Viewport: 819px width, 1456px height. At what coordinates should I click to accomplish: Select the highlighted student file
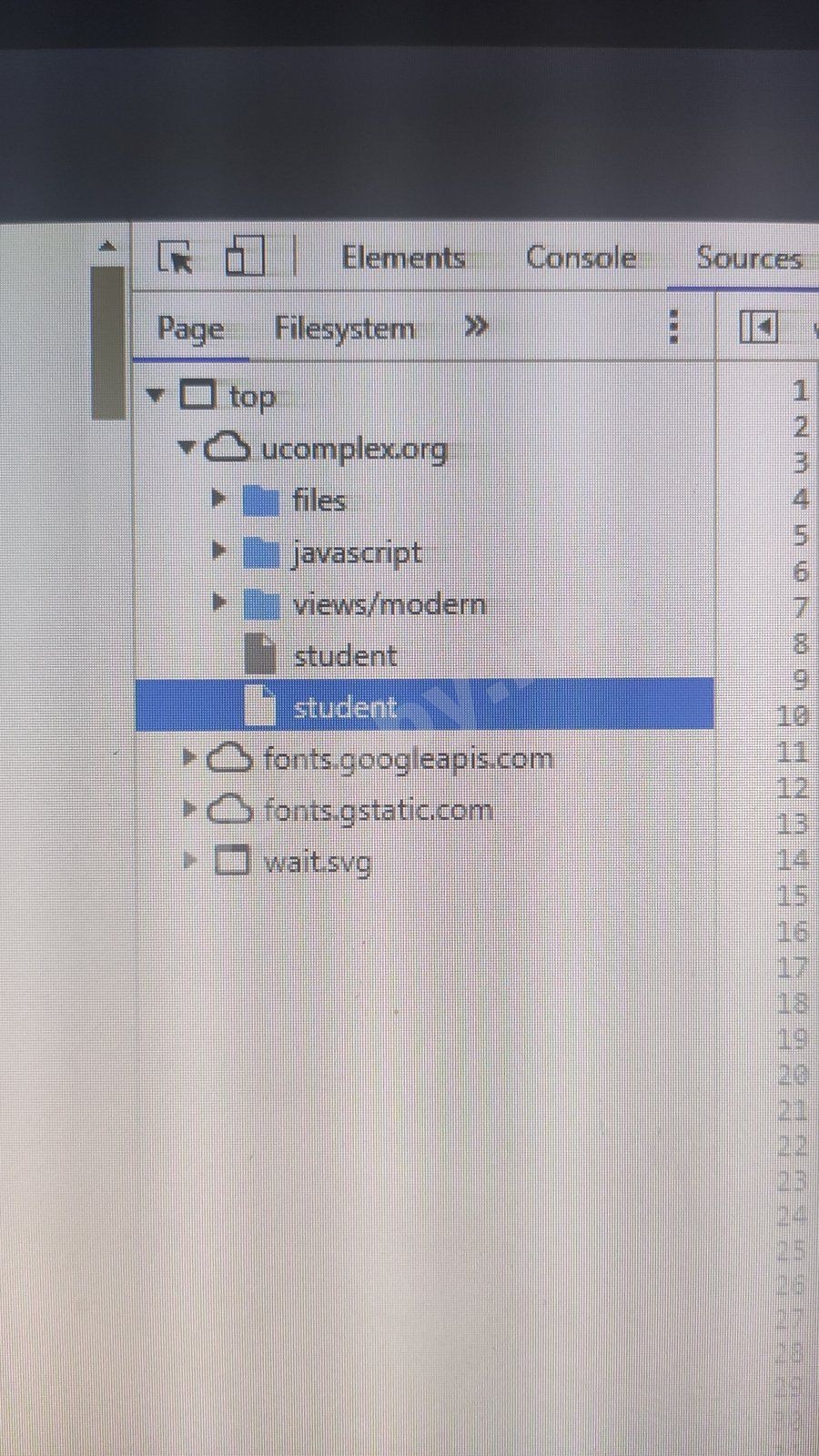tap(424, 705)
